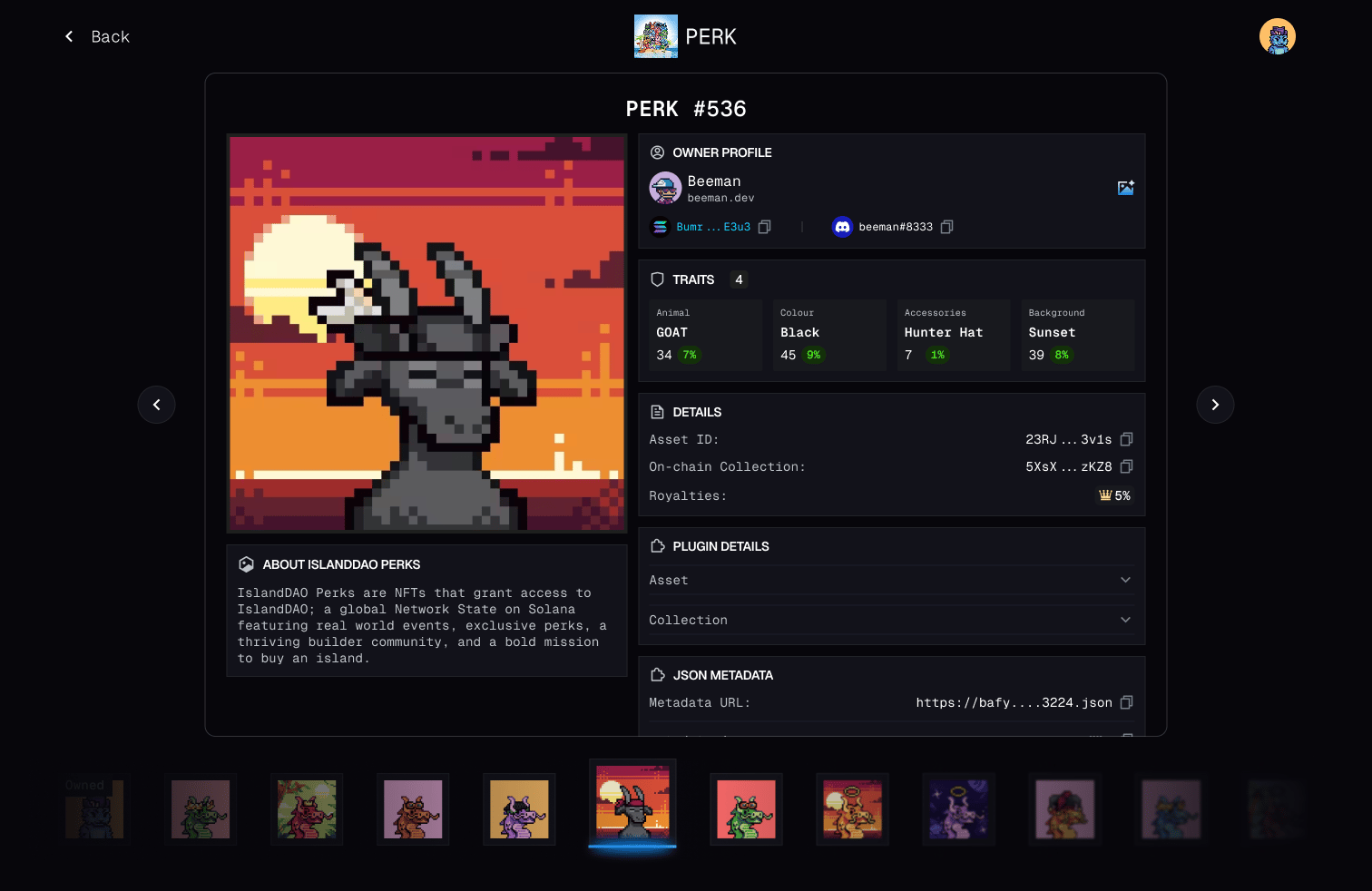Copy the Metadata URL
1372x891 pixels.
tap(1126, 702)
